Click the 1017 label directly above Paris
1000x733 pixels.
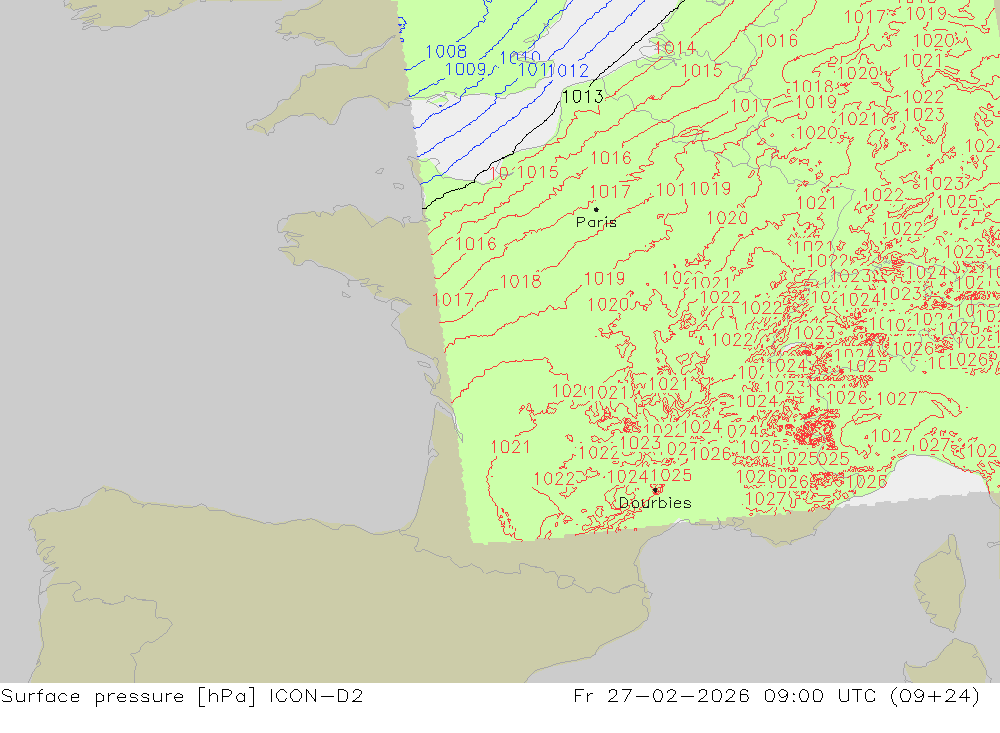click(610, 191)
